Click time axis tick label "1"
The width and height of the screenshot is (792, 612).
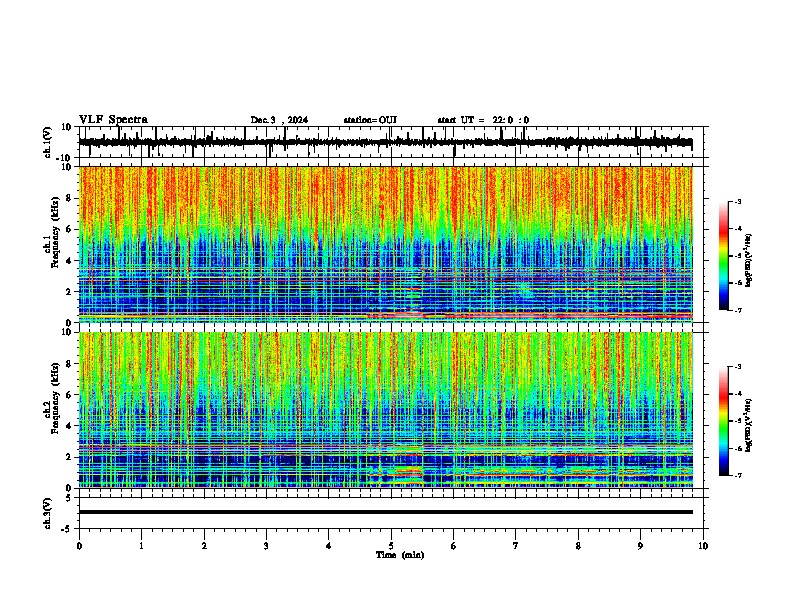pyautogui.click(x=141, y=546)
